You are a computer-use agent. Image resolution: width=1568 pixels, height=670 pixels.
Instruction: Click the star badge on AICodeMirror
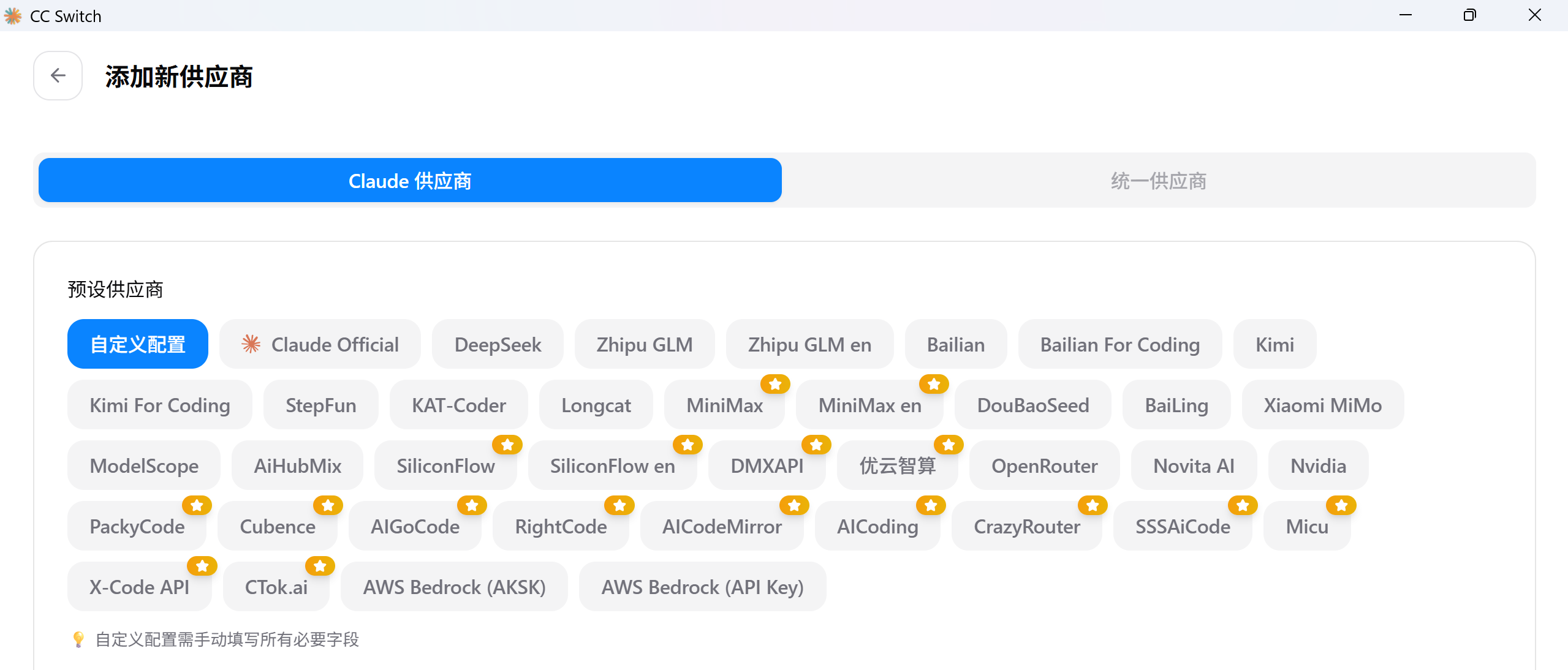[794, 505]
